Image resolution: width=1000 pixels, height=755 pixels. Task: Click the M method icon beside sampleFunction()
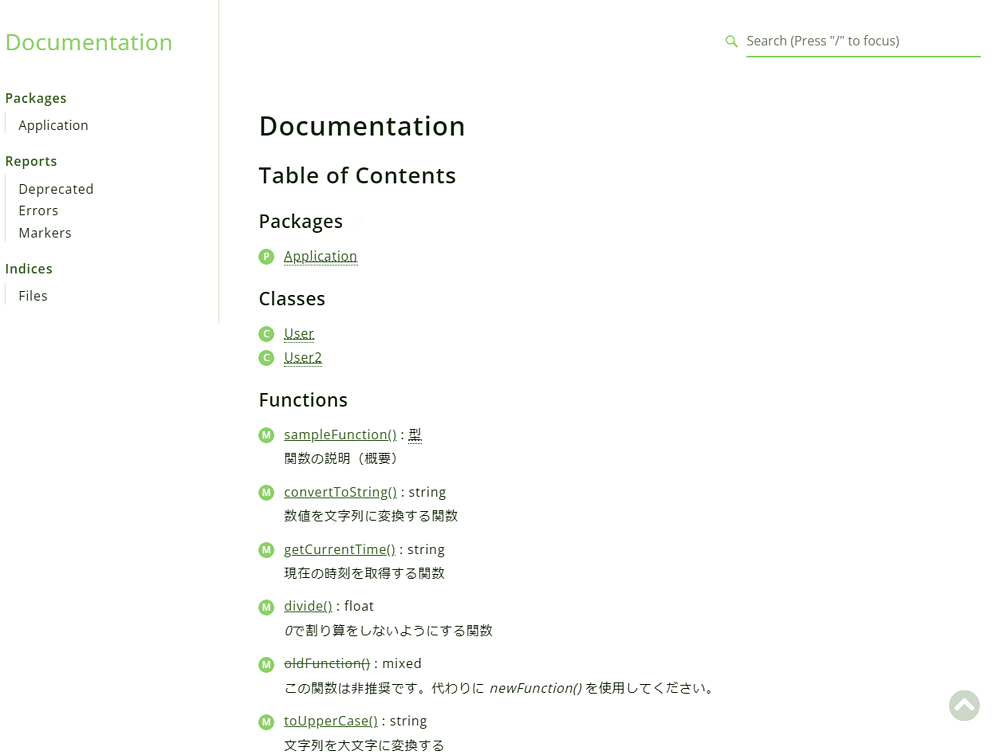pos(266,435)
